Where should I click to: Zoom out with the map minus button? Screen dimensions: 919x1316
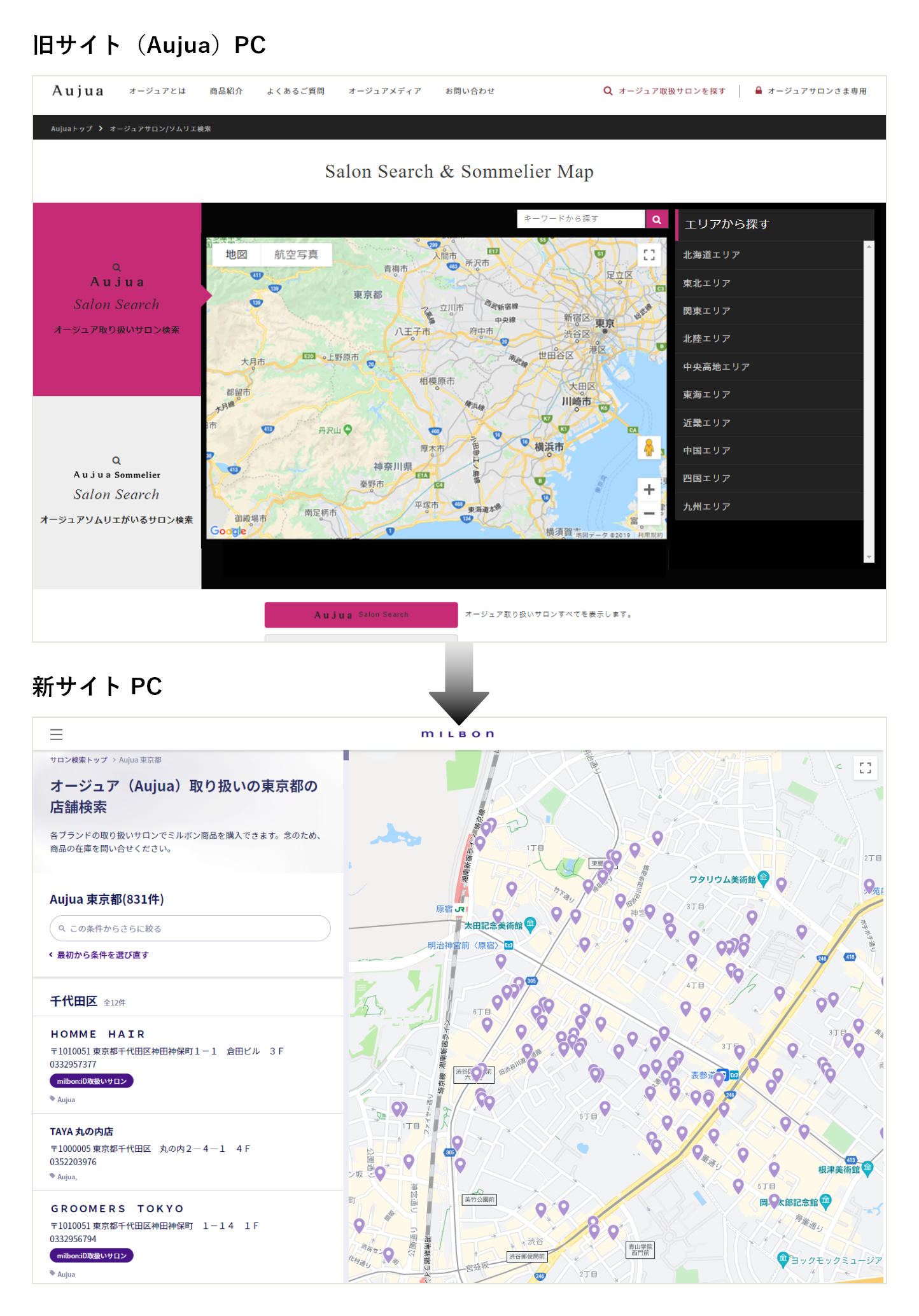[649, 513]
